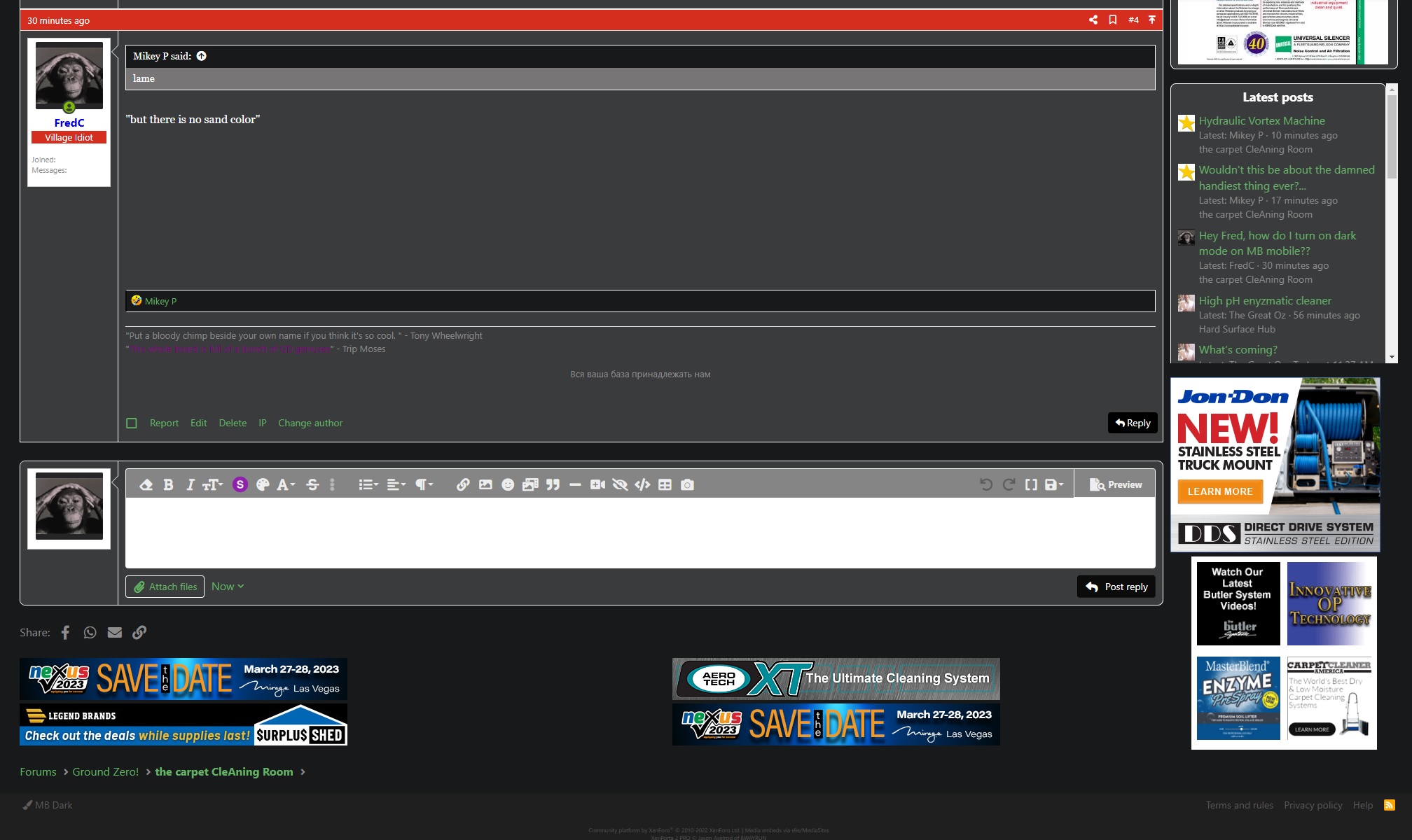
Task: Bookmark post #4
Action: tap(1113, 20)
